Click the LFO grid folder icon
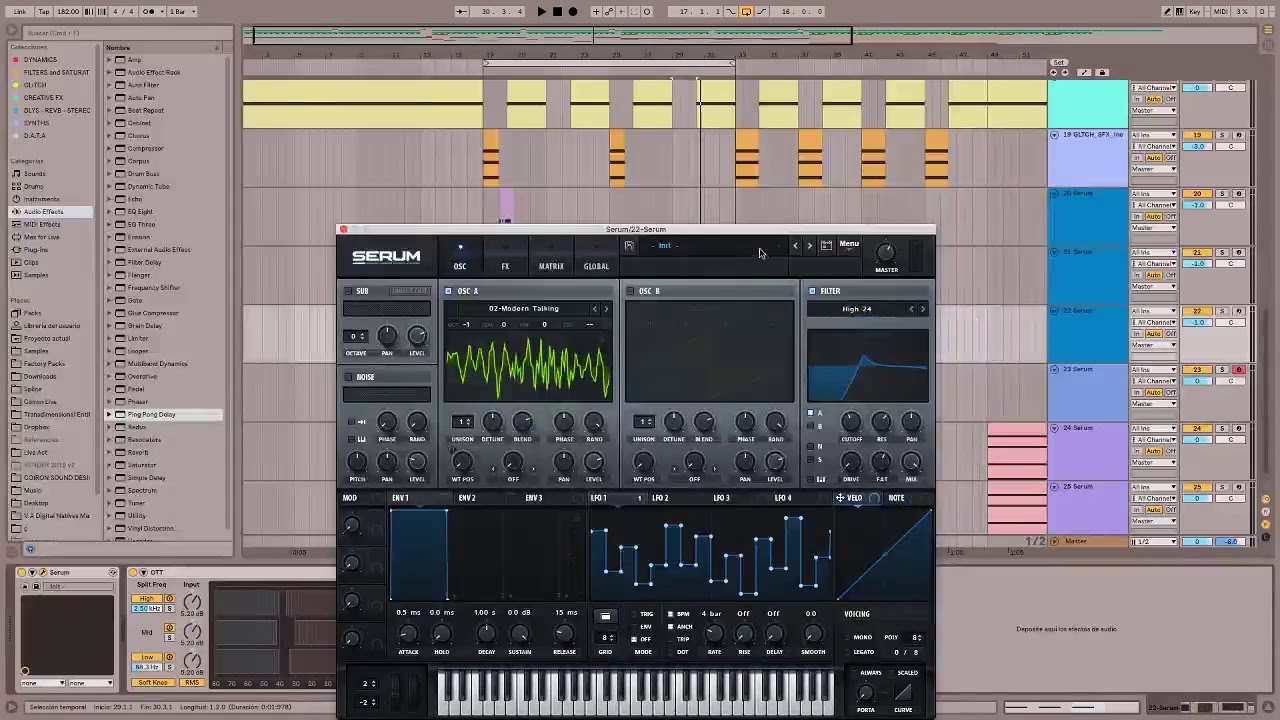1280x720 pixels. pyautogui.click(x=605, y=616)
